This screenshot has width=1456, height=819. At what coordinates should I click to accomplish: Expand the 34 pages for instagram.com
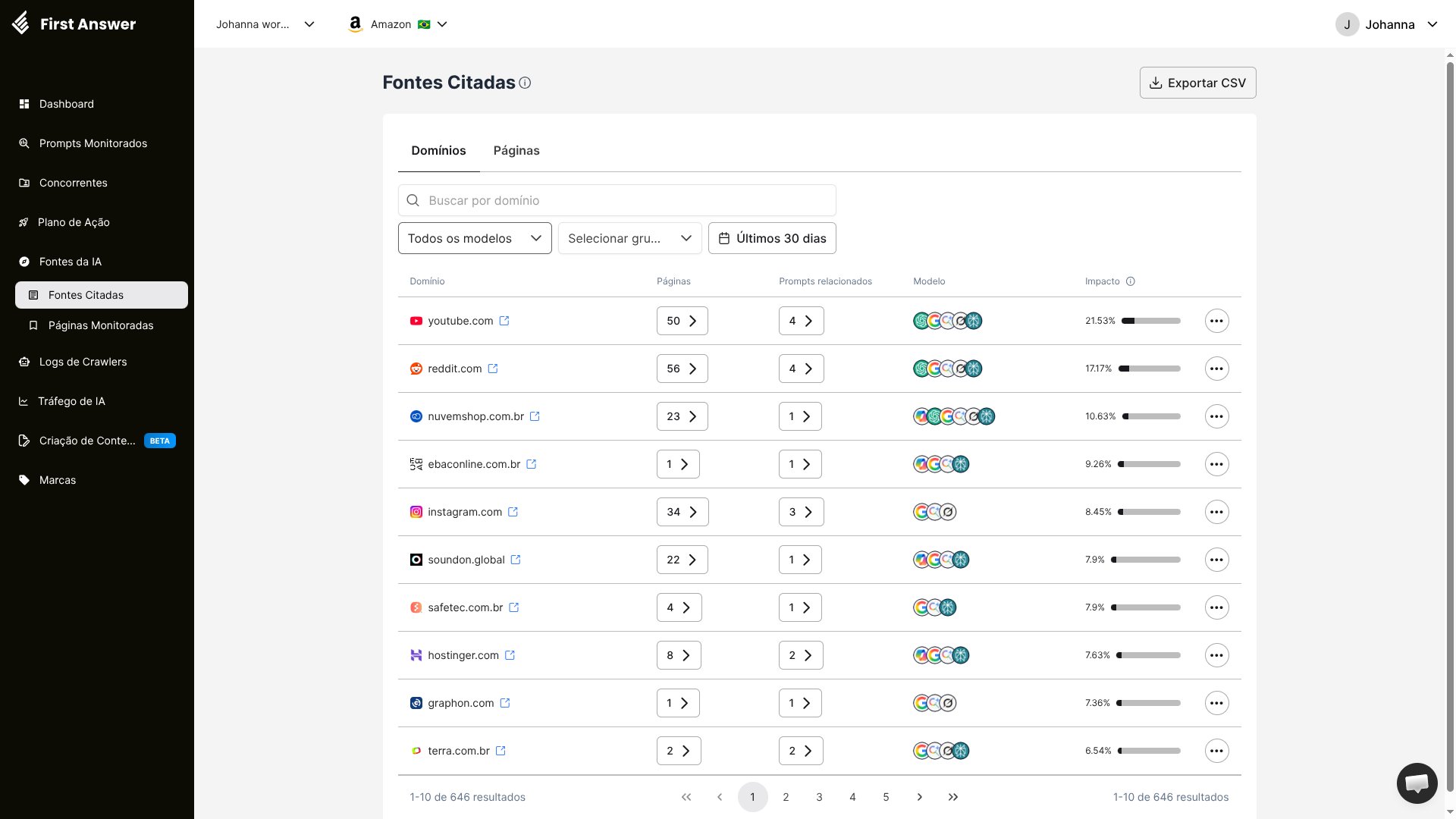682,512
